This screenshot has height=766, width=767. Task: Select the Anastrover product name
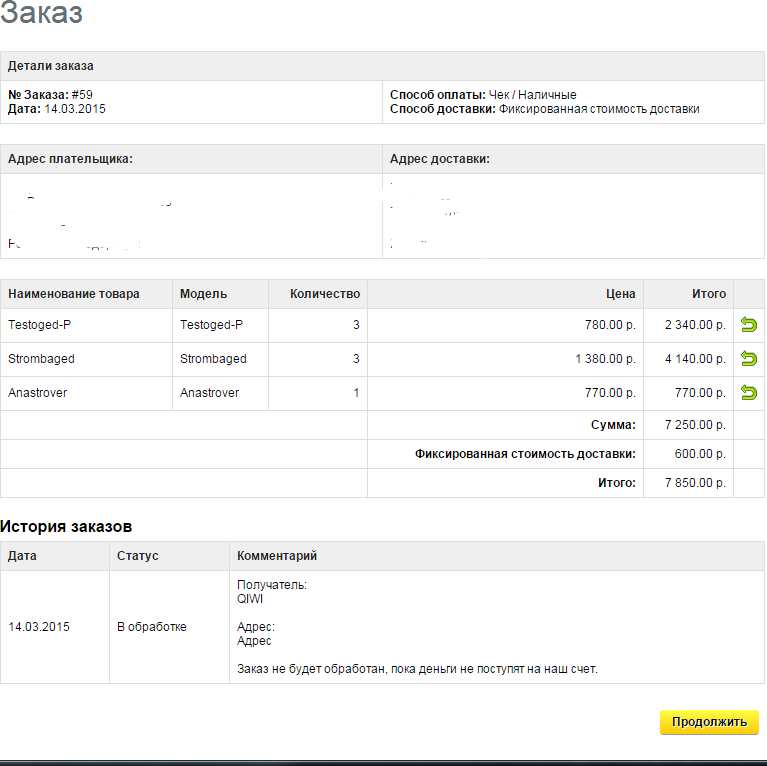pos(38,393)
